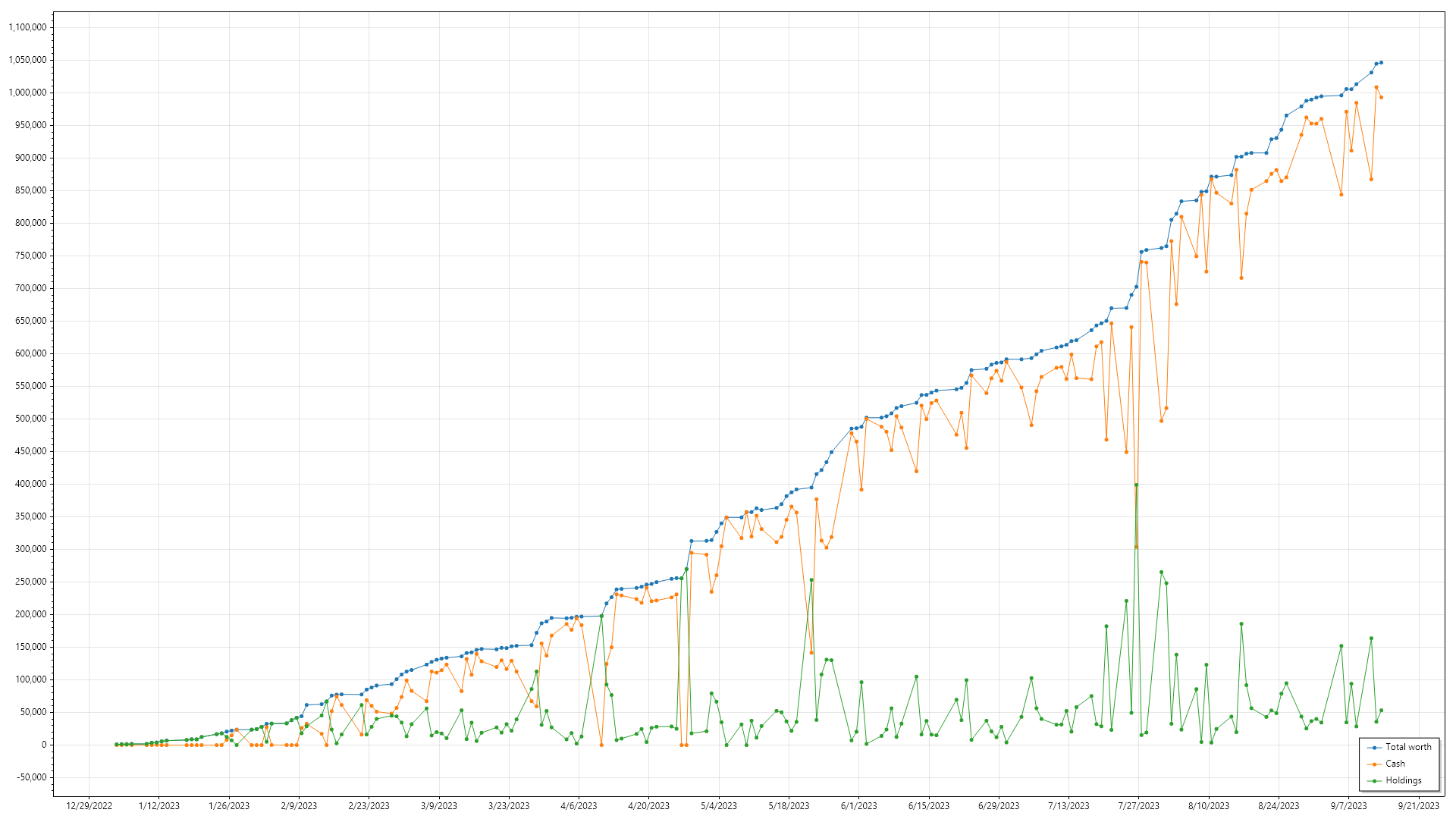Click the 6/29/2023 date label
The height and width of the screenshot is (819, 1456).
pos(999,806)
